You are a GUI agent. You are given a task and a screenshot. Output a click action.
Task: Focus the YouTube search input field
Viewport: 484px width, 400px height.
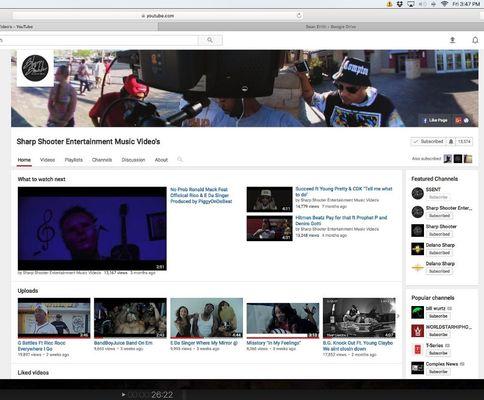(99, 40)
